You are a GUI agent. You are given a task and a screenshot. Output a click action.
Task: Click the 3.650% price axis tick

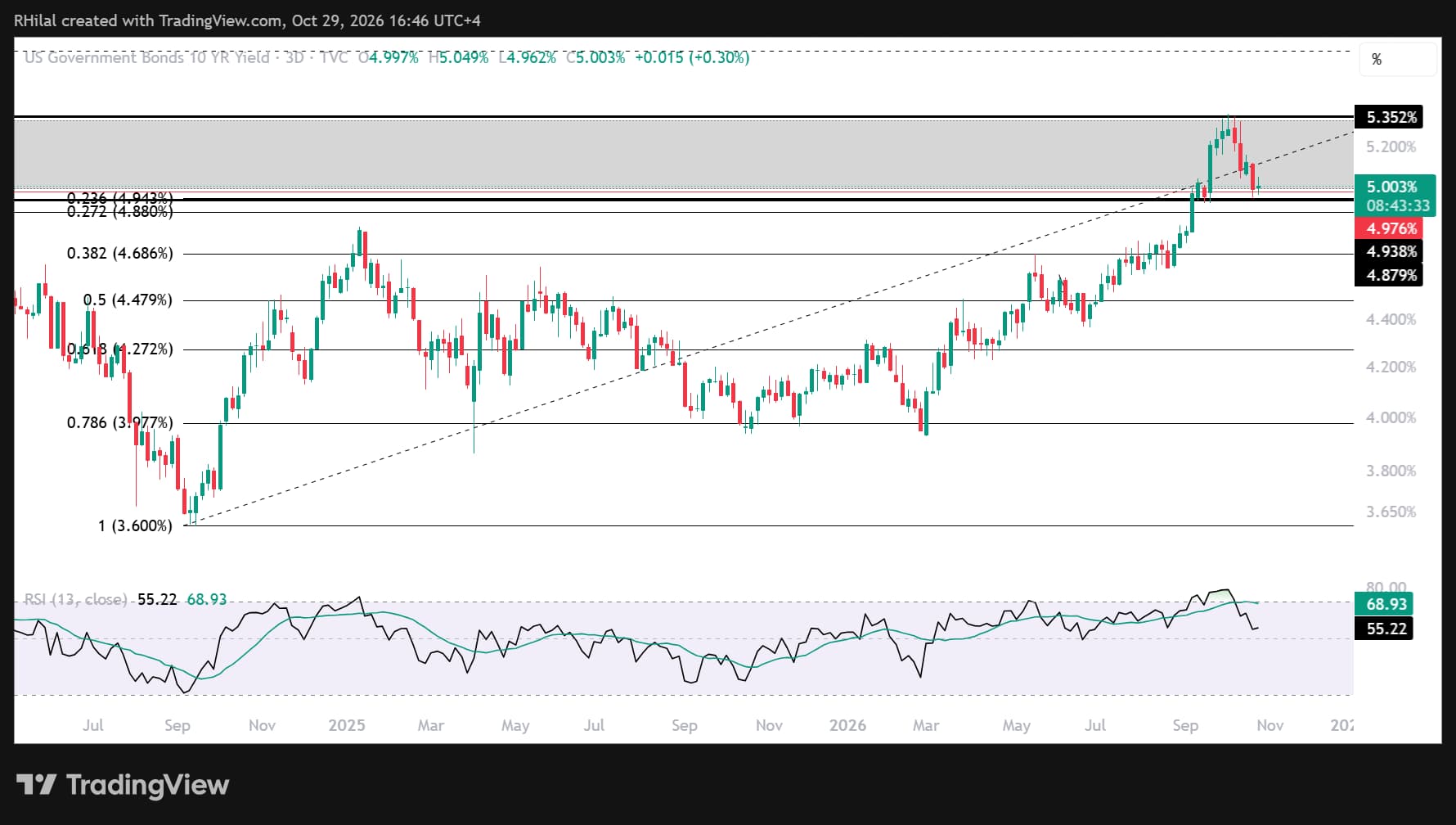click(x=1391, y=512)
